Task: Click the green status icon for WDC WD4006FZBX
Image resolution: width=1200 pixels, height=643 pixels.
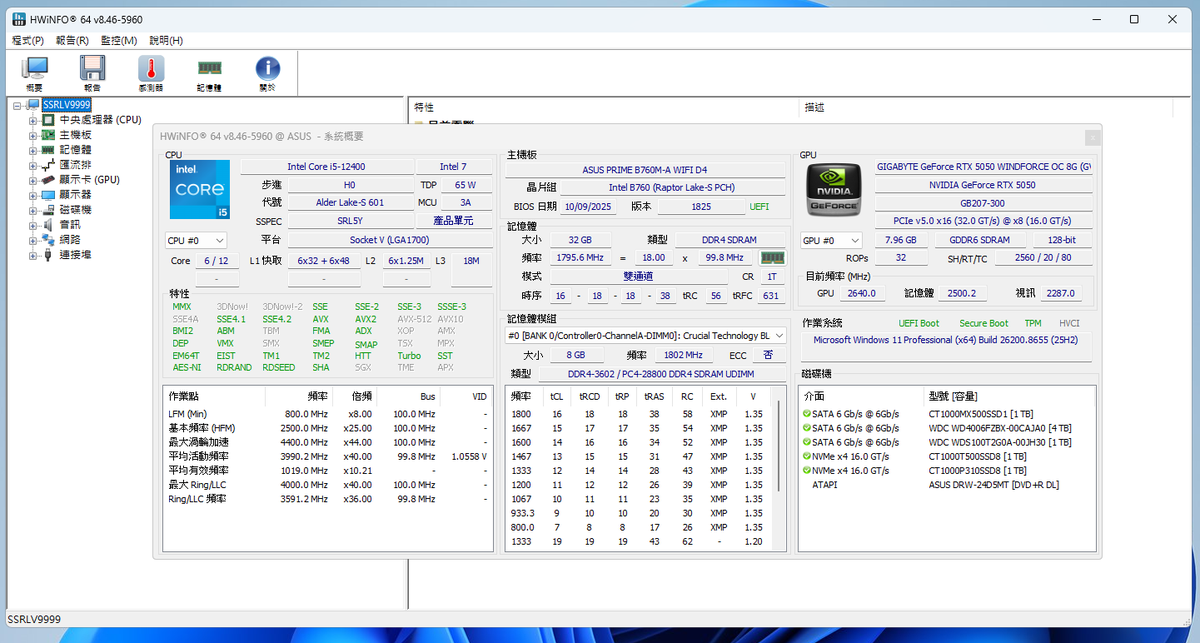Action: [806, 428]
